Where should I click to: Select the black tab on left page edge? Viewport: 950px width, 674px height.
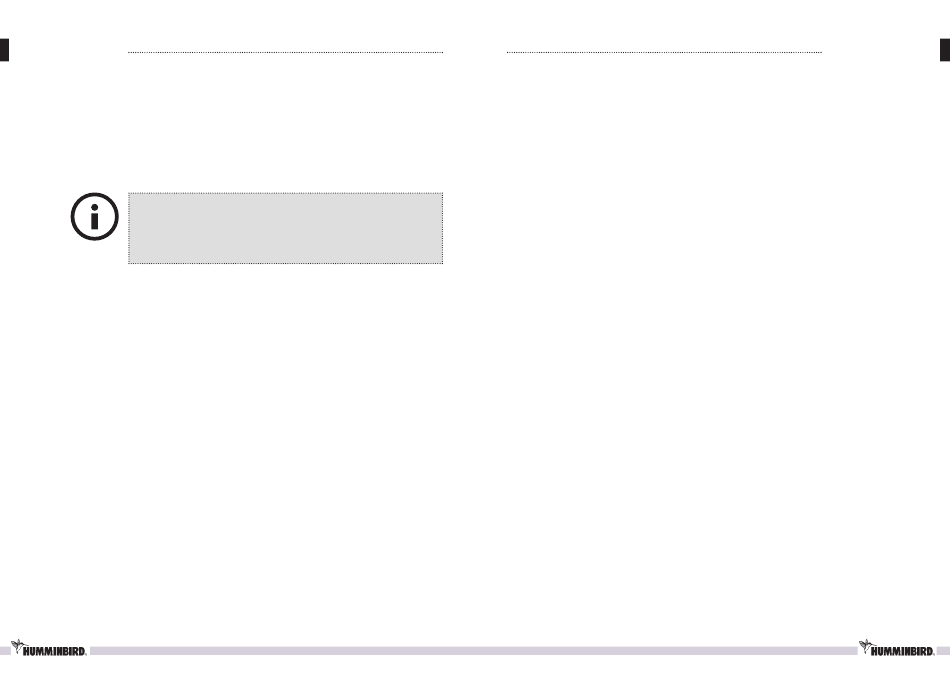4,50
